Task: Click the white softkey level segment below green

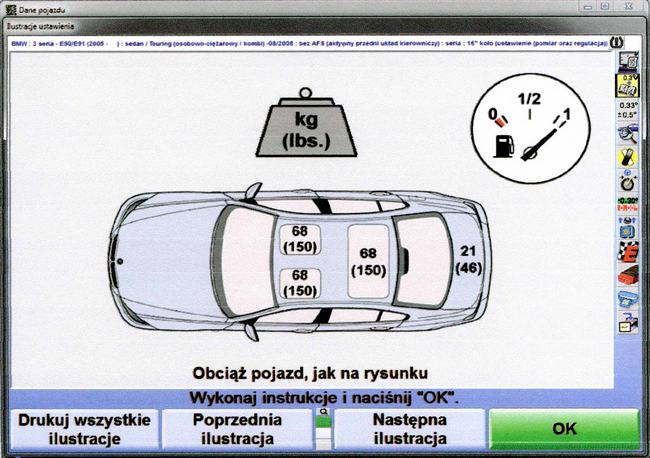Action: [x=323, y=433]
